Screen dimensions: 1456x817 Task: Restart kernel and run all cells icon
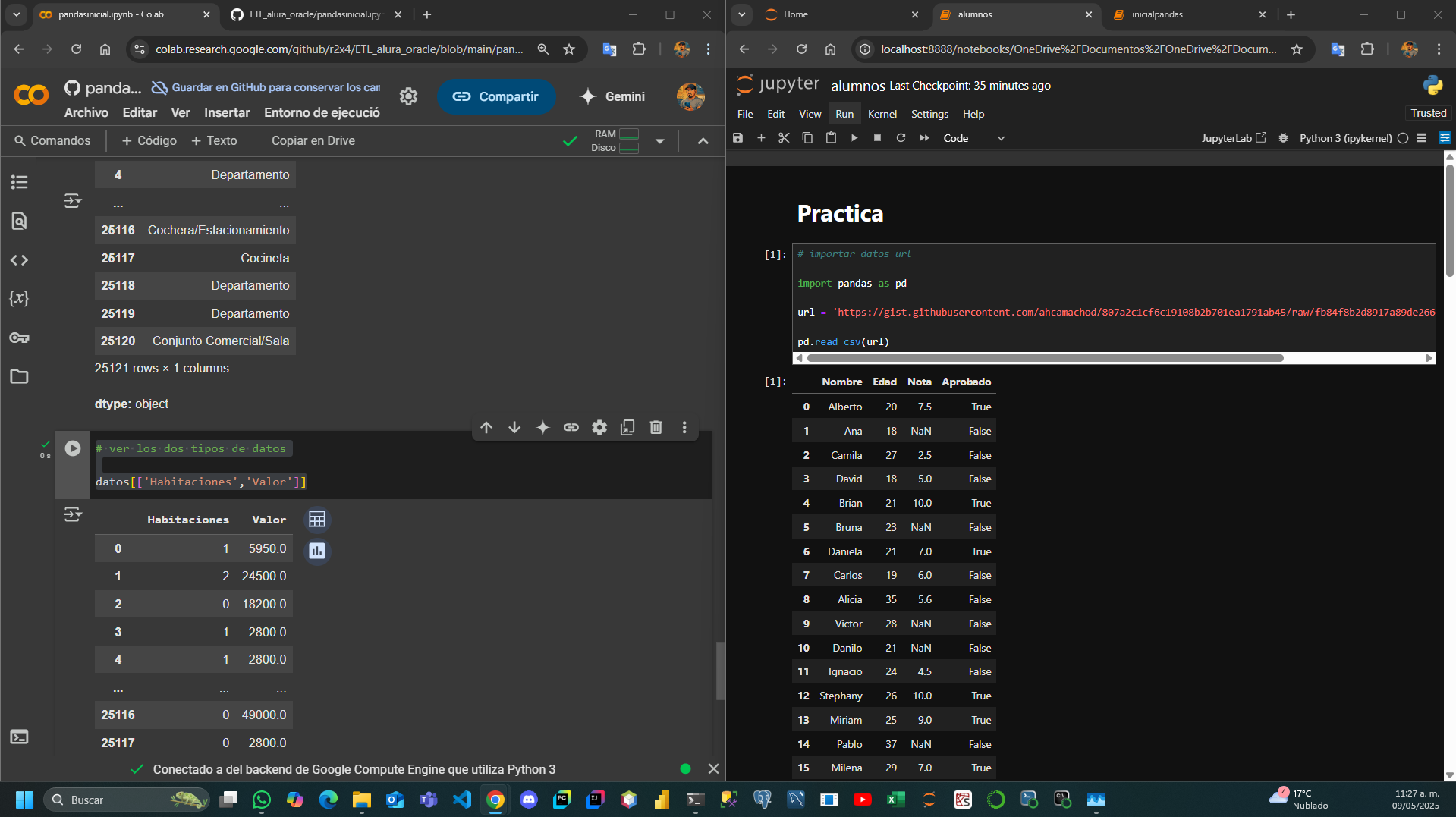coord(924,138)
